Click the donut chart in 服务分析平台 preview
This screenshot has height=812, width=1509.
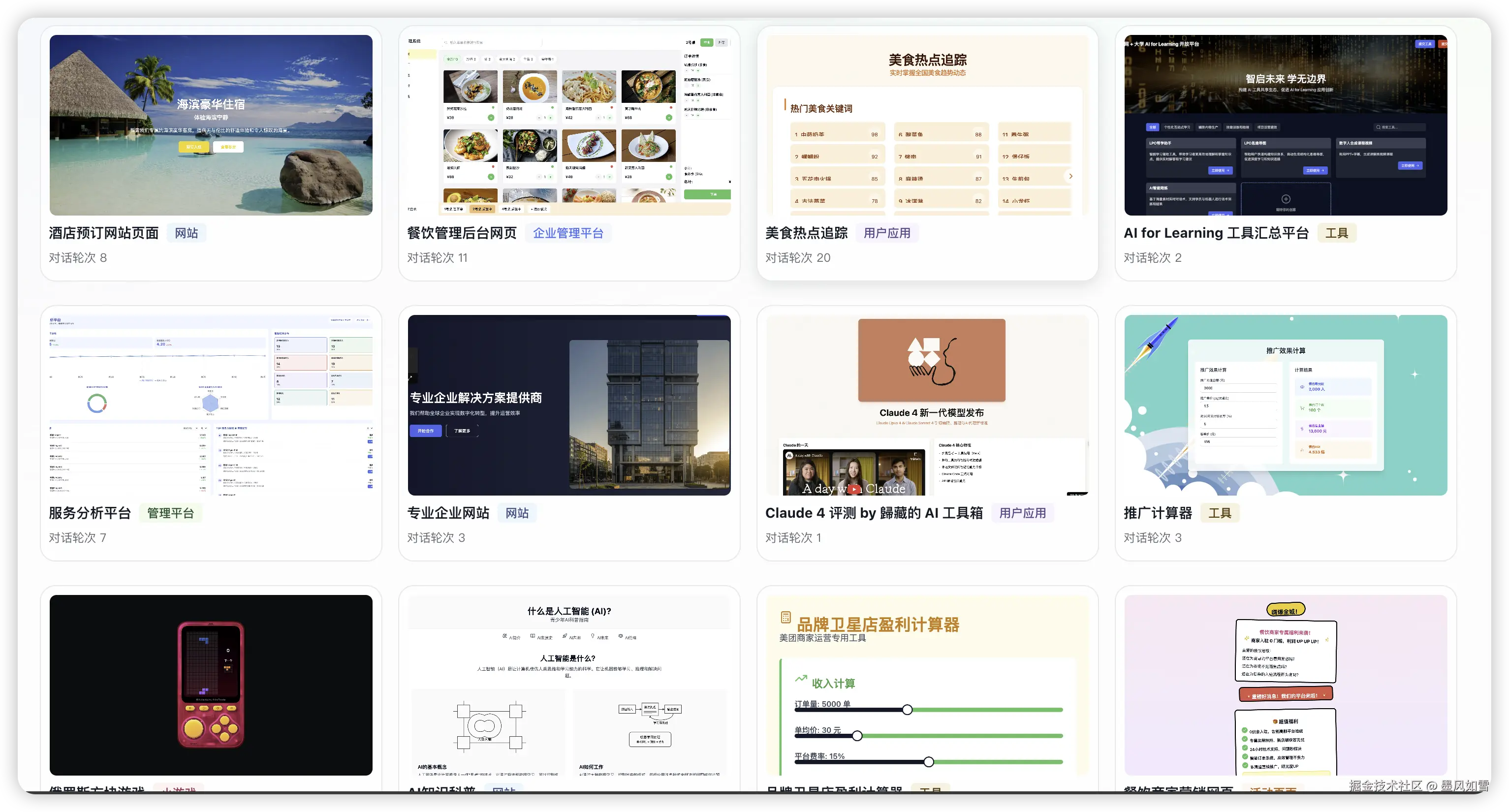click(x=96, y=403)
